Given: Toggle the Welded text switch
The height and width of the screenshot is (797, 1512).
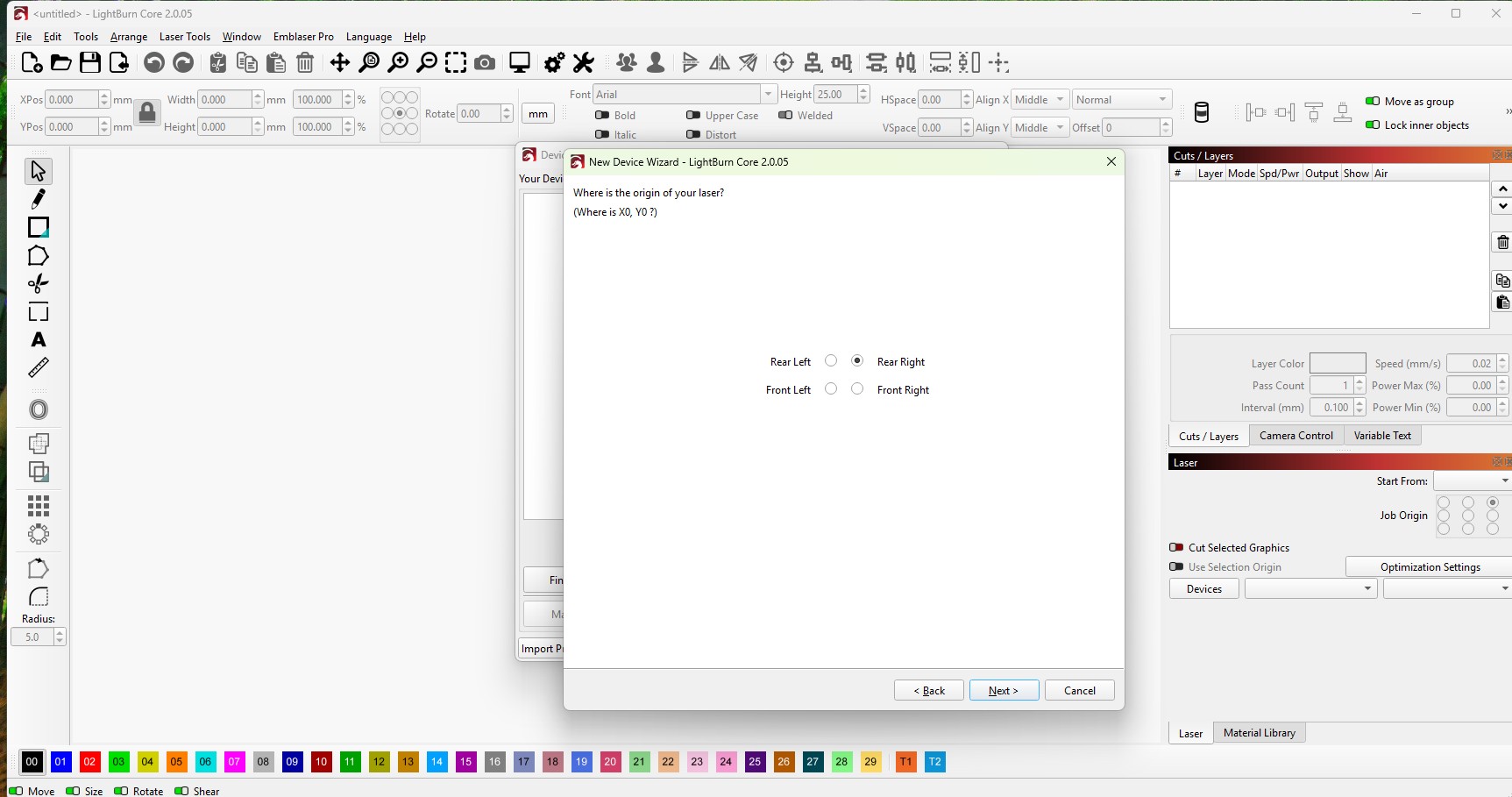Looking at the screenshot, I should coord(785,115).
